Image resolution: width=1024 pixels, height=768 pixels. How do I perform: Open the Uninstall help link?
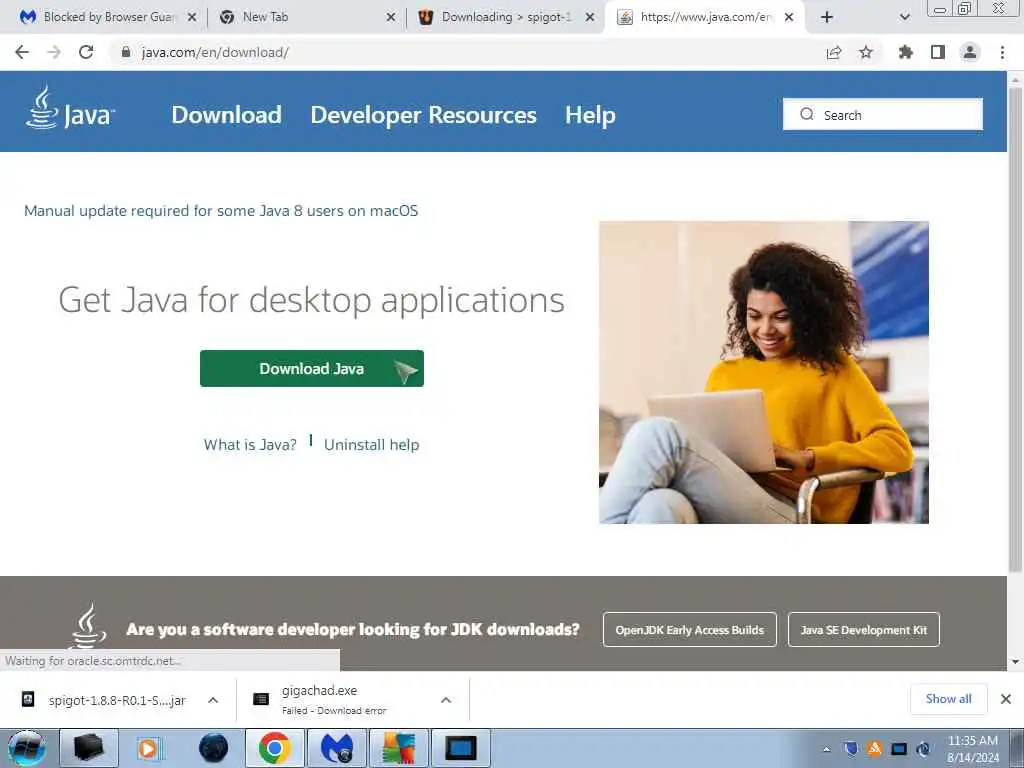372,445
